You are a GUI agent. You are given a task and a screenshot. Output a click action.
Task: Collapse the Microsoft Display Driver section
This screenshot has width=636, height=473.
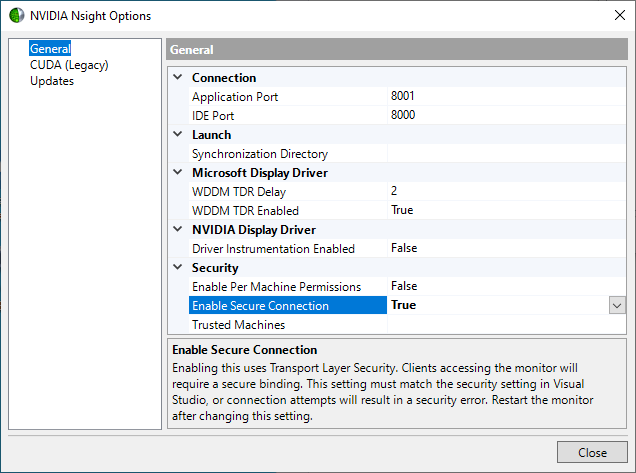pyautogui.click(x=178, y=172)
